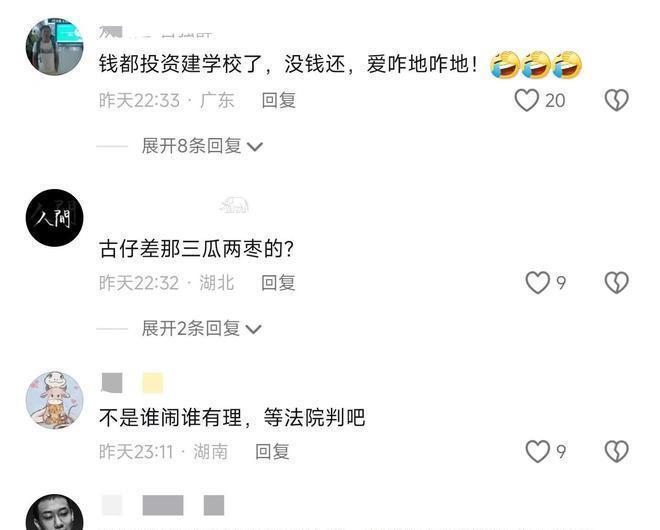This screenshot has width=660, height=530.
Task: Reply to the 广东 comment via 回复
Action: click(278, 100)
